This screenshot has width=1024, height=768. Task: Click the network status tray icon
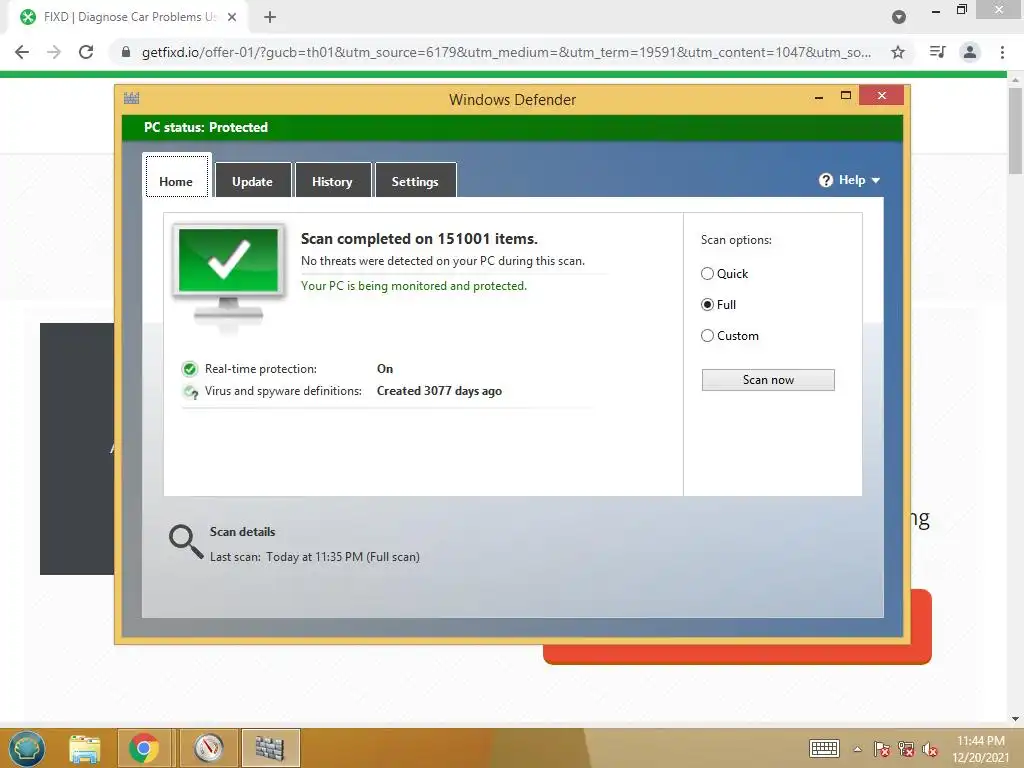[906, 749]
